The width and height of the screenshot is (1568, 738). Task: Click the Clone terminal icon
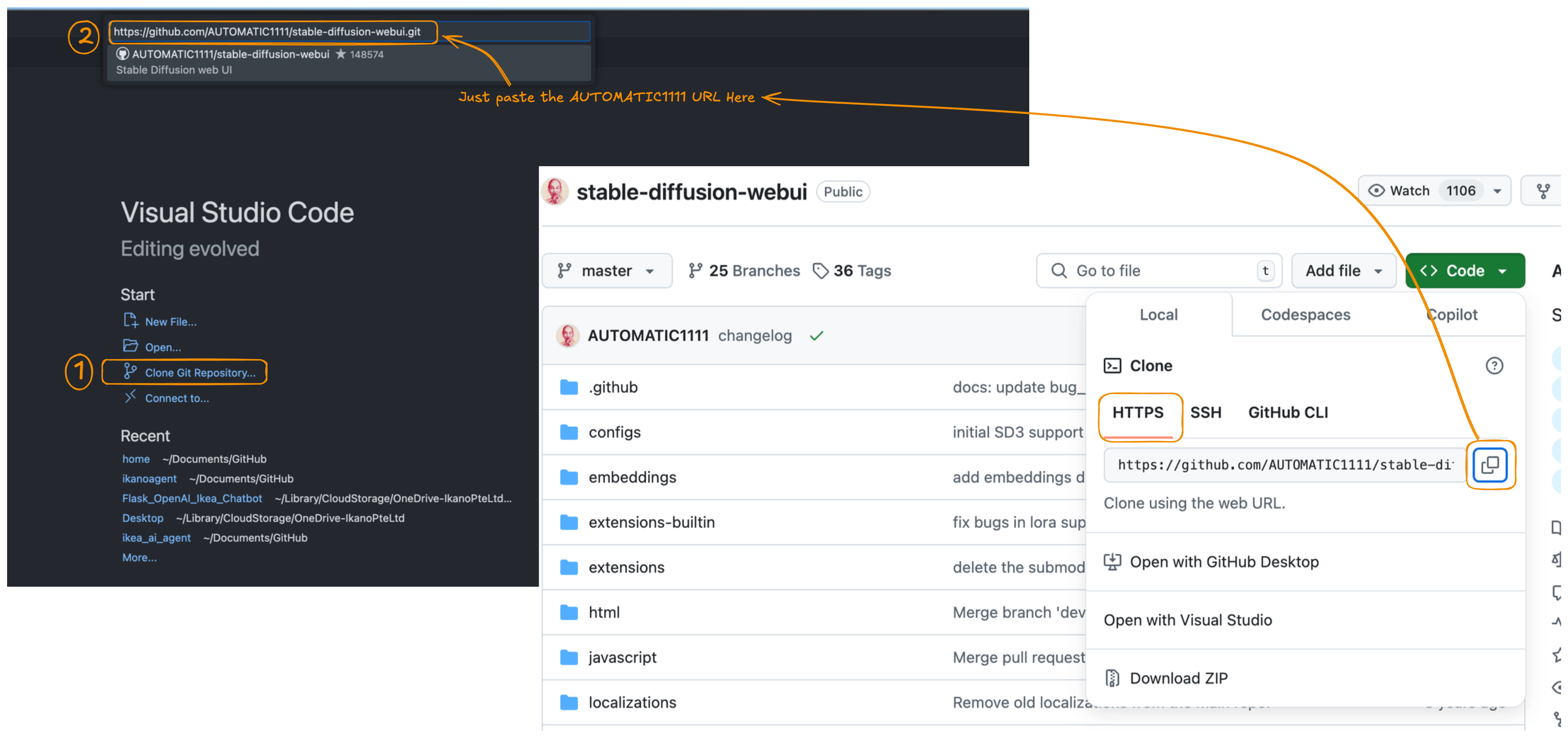point(1112,365)
